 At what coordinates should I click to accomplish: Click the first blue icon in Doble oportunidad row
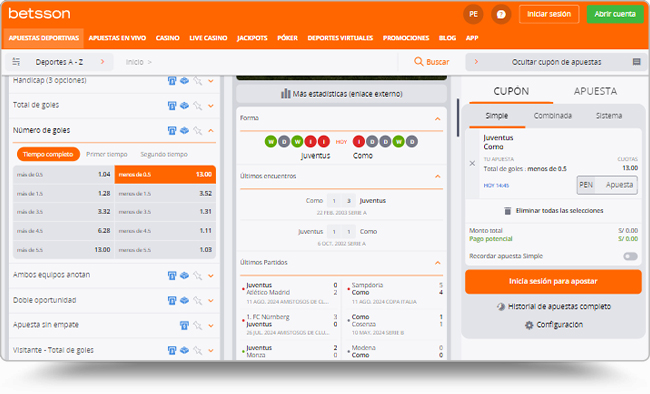point(172,300)
